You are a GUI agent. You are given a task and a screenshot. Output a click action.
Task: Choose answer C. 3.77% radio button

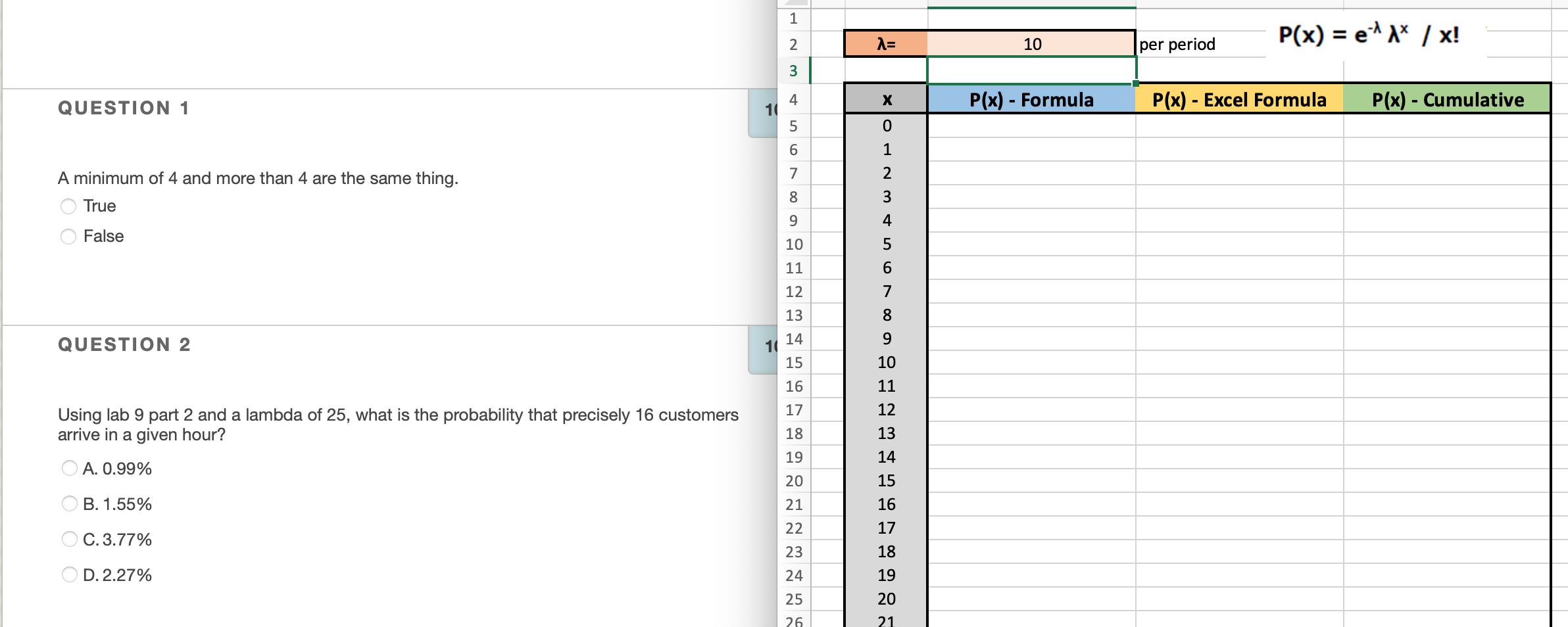click(x=69, y=539)
